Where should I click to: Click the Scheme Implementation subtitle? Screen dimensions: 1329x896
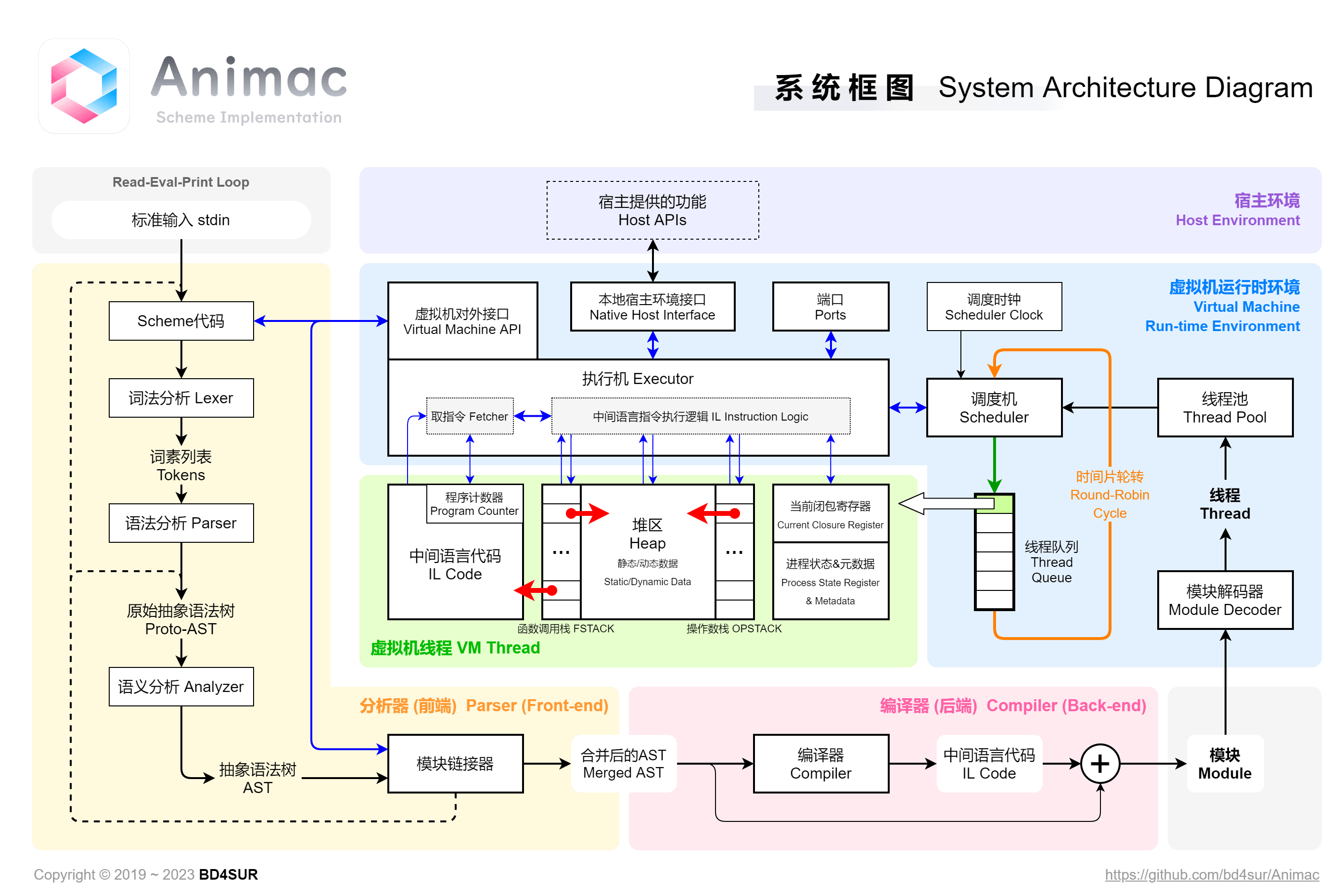click(249, 117)
